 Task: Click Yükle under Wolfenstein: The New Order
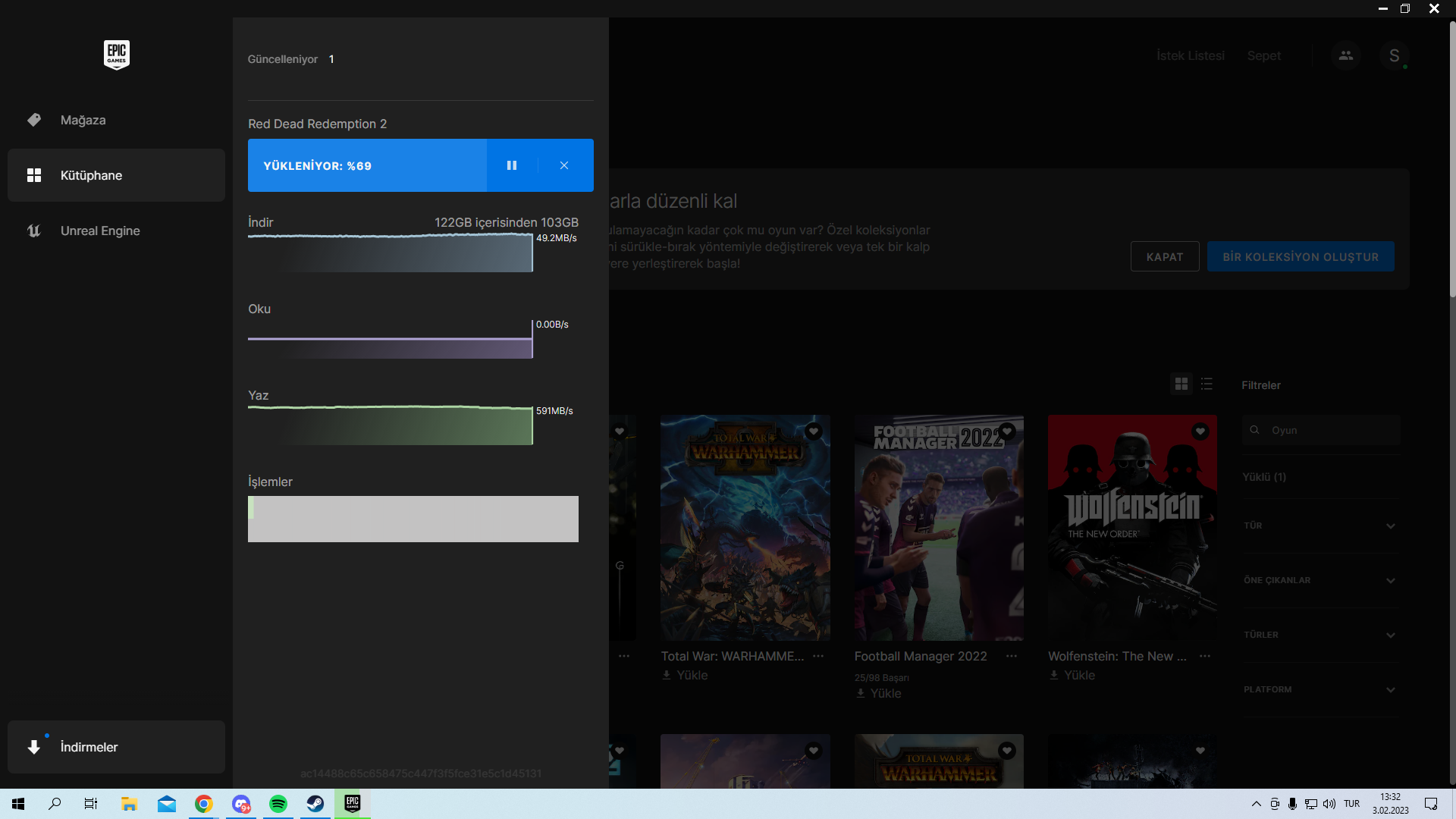coord(1072,675)
